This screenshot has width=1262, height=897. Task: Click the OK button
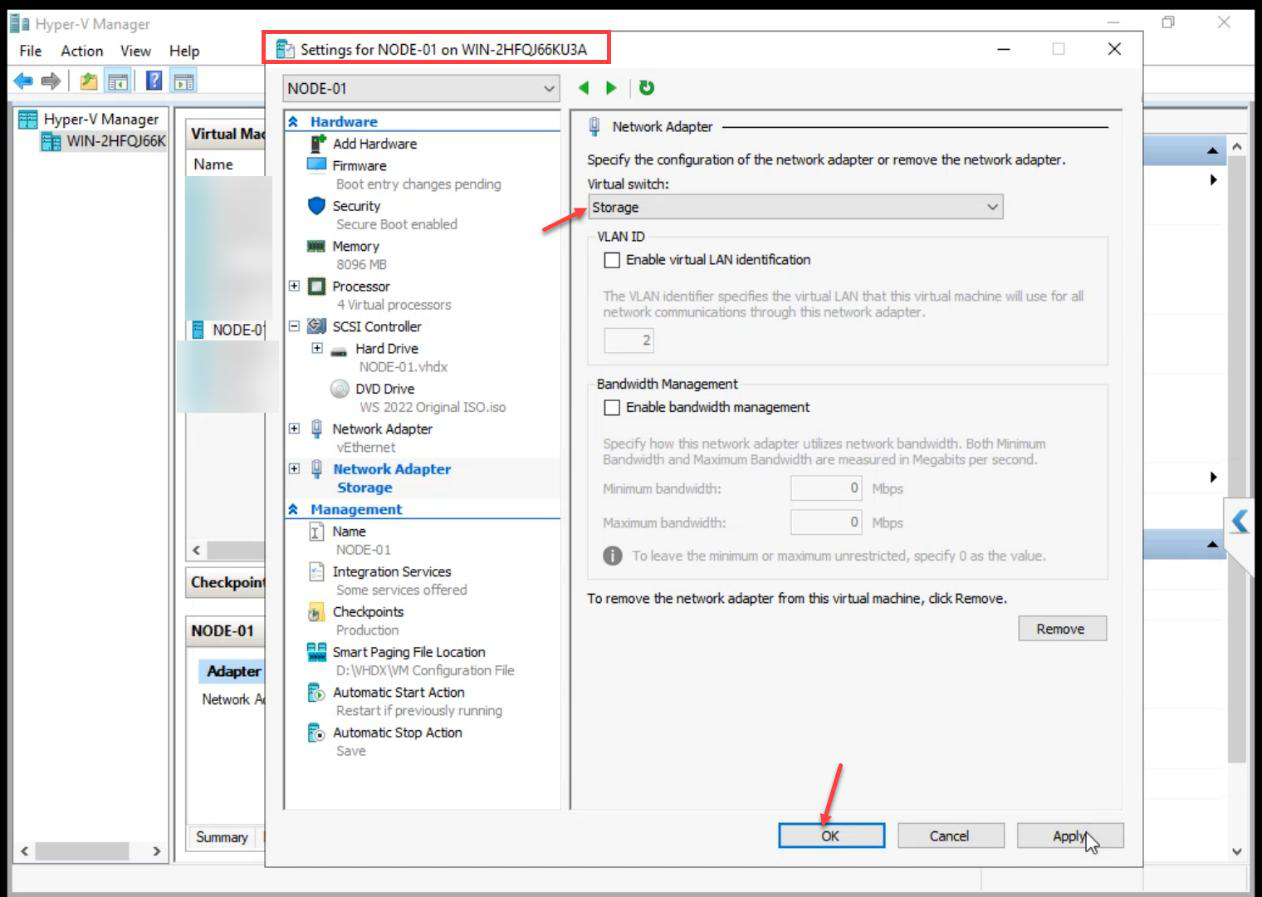(x=831, y=836)
